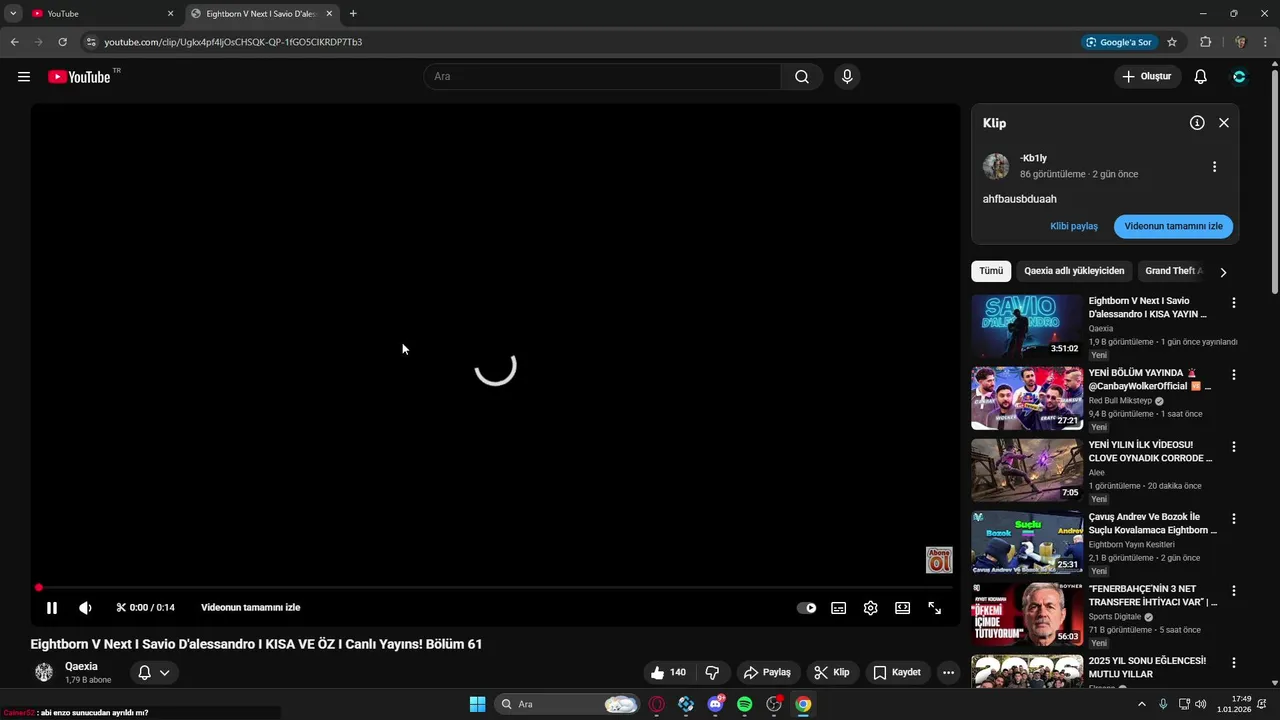Image resolution: width=1280 pixels, height=720 pixels.
Task: Open a new browser tab
Action: click(353, 14)
